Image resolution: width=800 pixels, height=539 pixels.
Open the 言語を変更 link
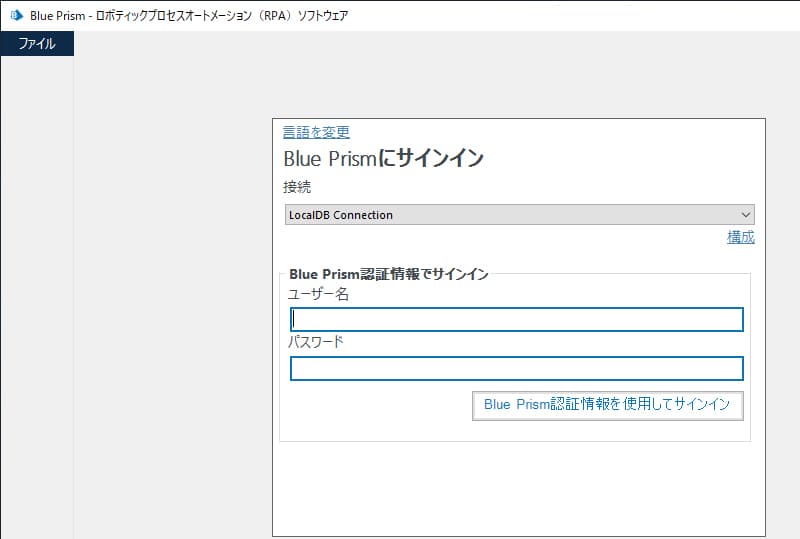[316, 132]
